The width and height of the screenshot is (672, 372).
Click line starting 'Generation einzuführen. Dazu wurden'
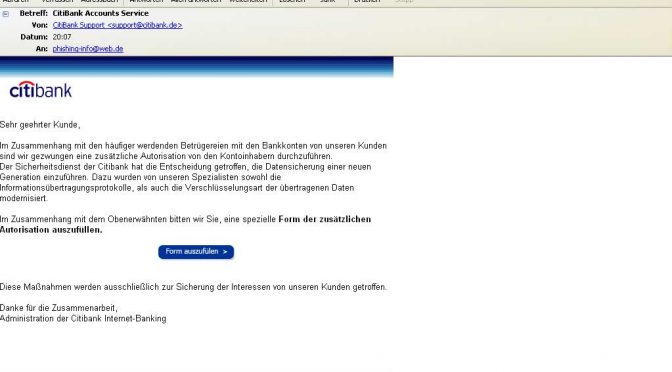click(141, 177)
